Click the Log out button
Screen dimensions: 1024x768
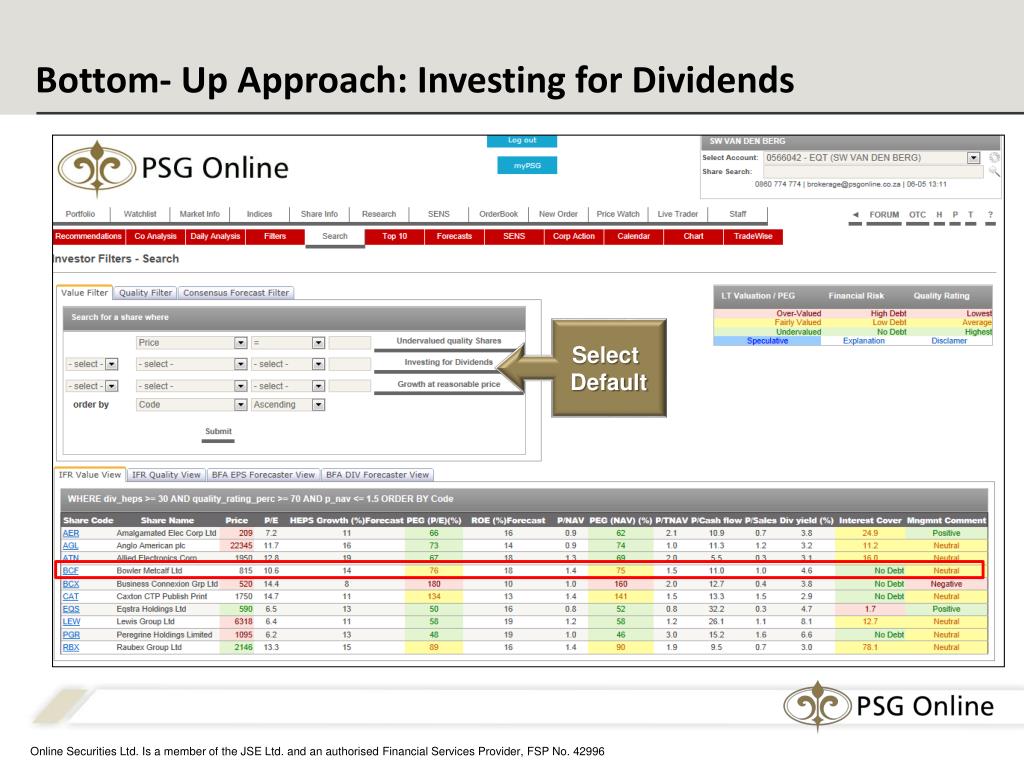tap(522, 140)
